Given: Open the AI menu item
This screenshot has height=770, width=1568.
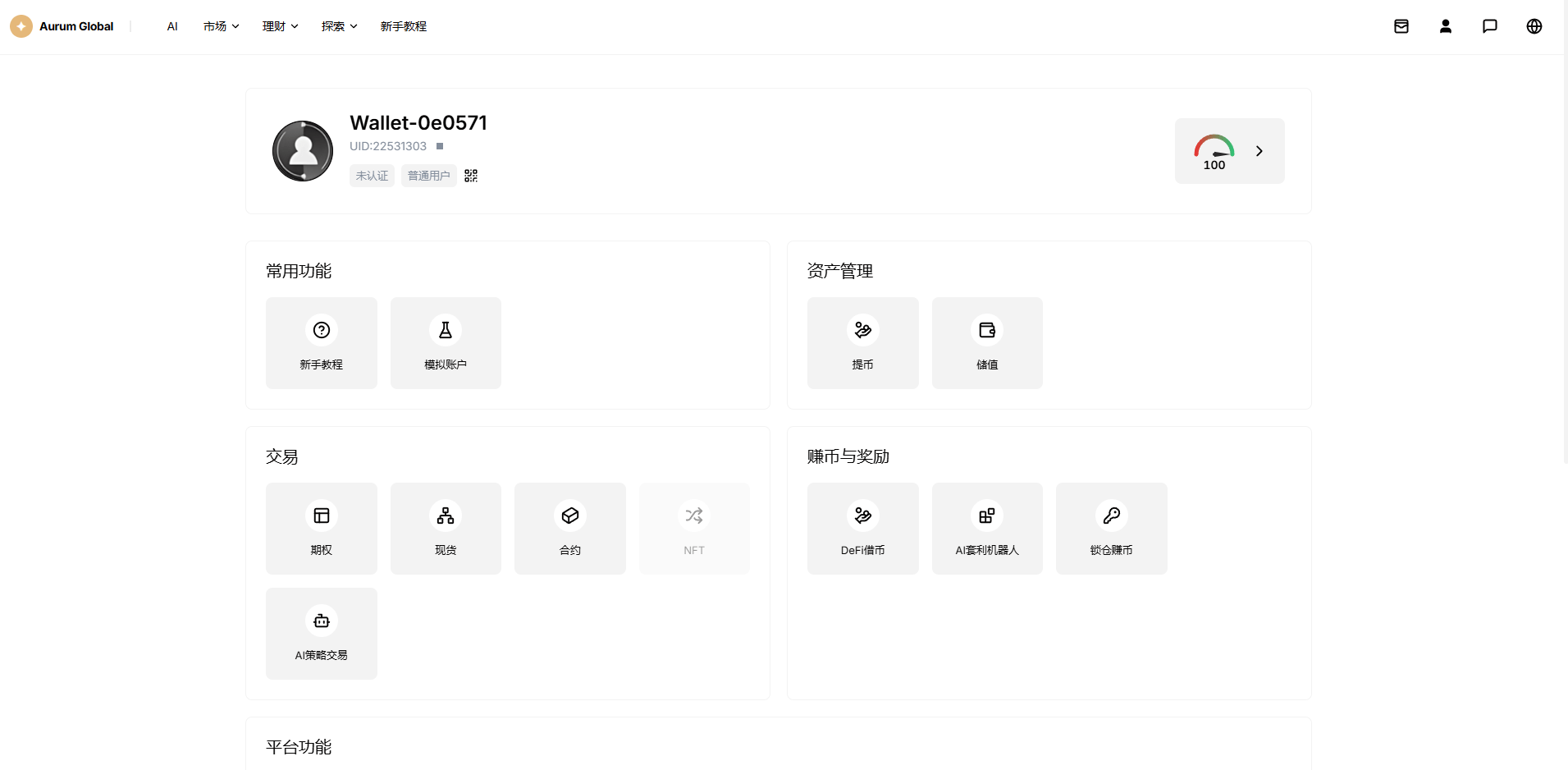Looking at the screenshot, I should click(172, 26).
